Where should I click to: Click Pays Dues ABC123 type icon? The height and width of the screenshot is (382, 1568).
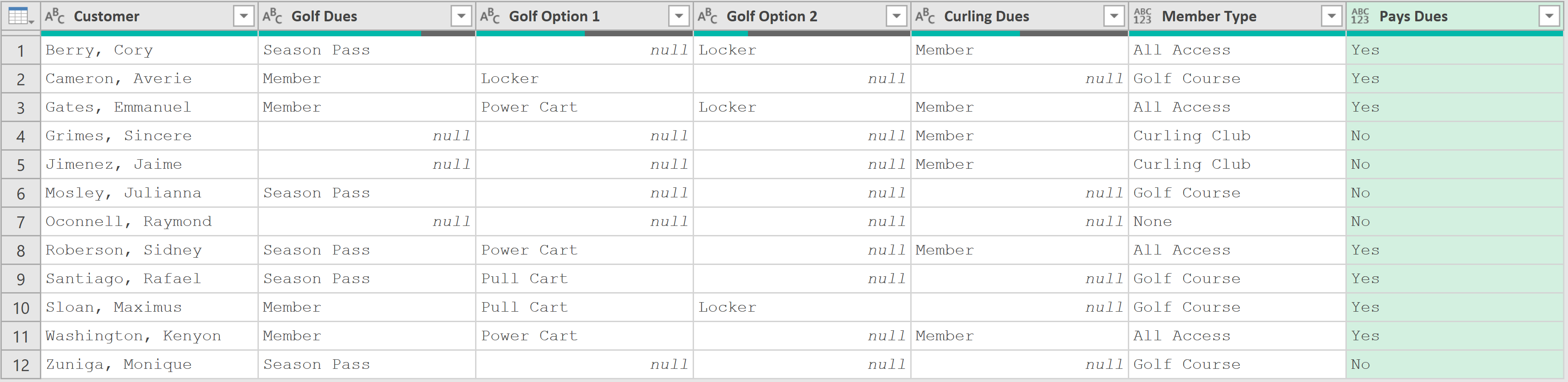[1360, 16]
